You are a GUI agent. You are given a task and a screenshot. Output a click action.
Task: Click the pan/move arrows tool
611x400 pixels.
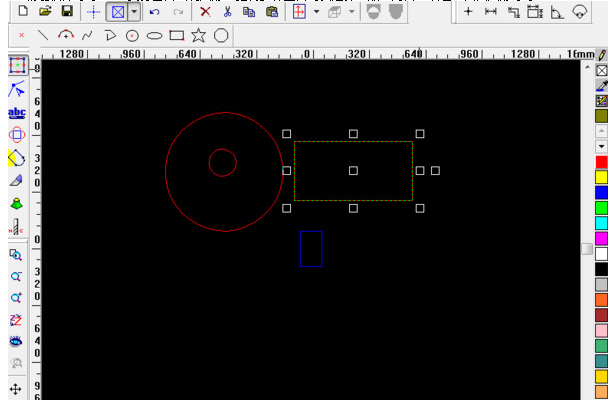(x=16, y=388)
